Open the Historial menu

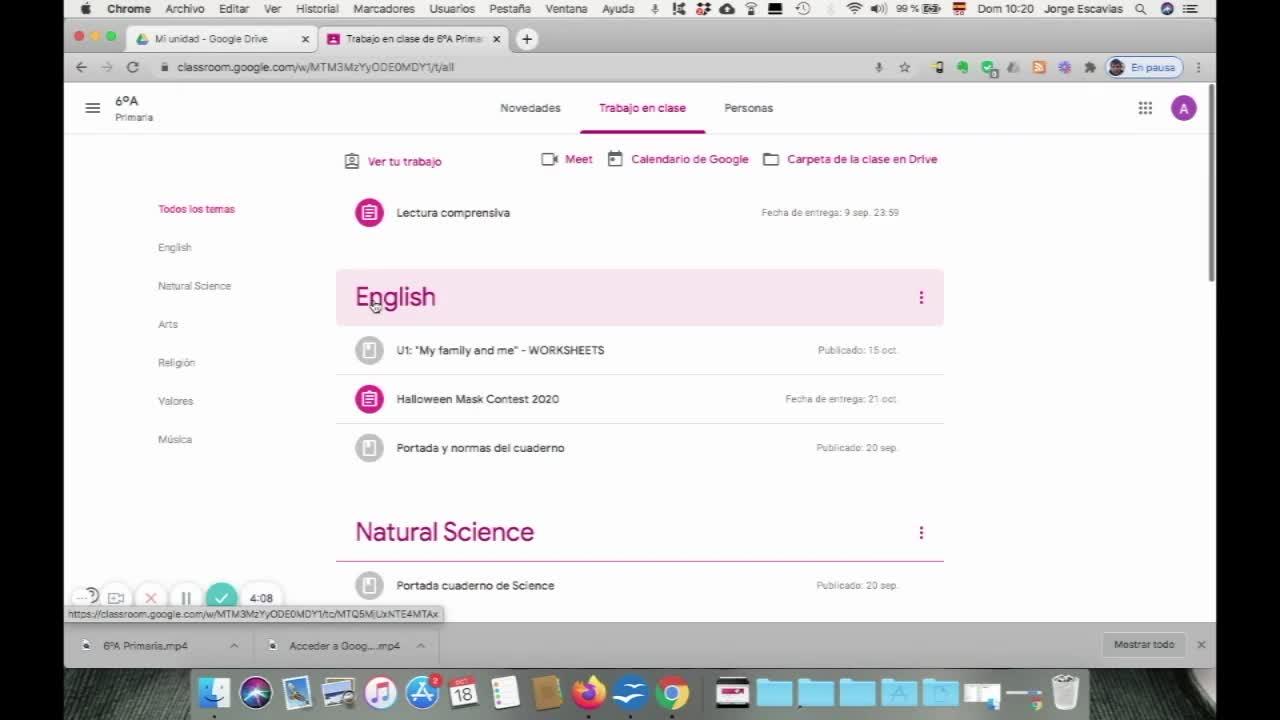point(317,9)
